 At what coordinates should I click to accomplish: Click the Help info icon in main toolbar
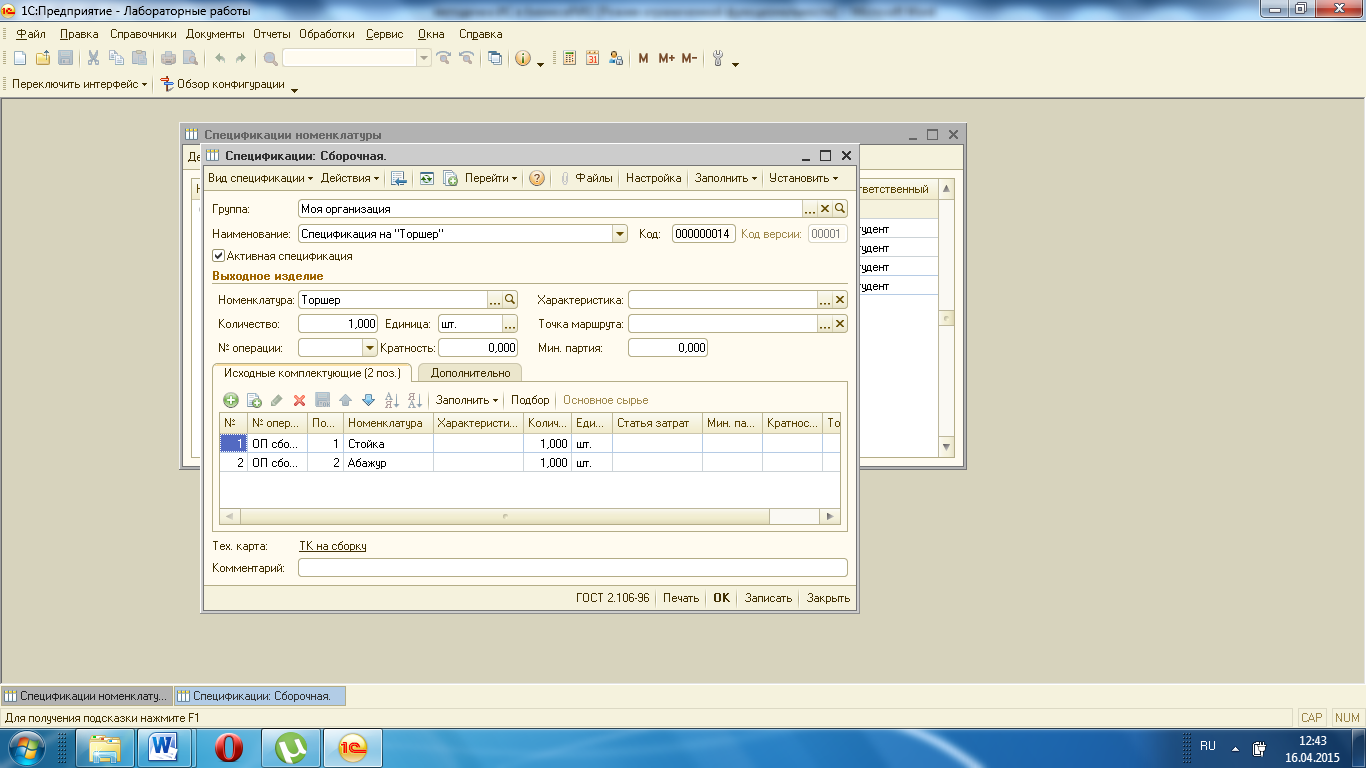tap(523, 58)
